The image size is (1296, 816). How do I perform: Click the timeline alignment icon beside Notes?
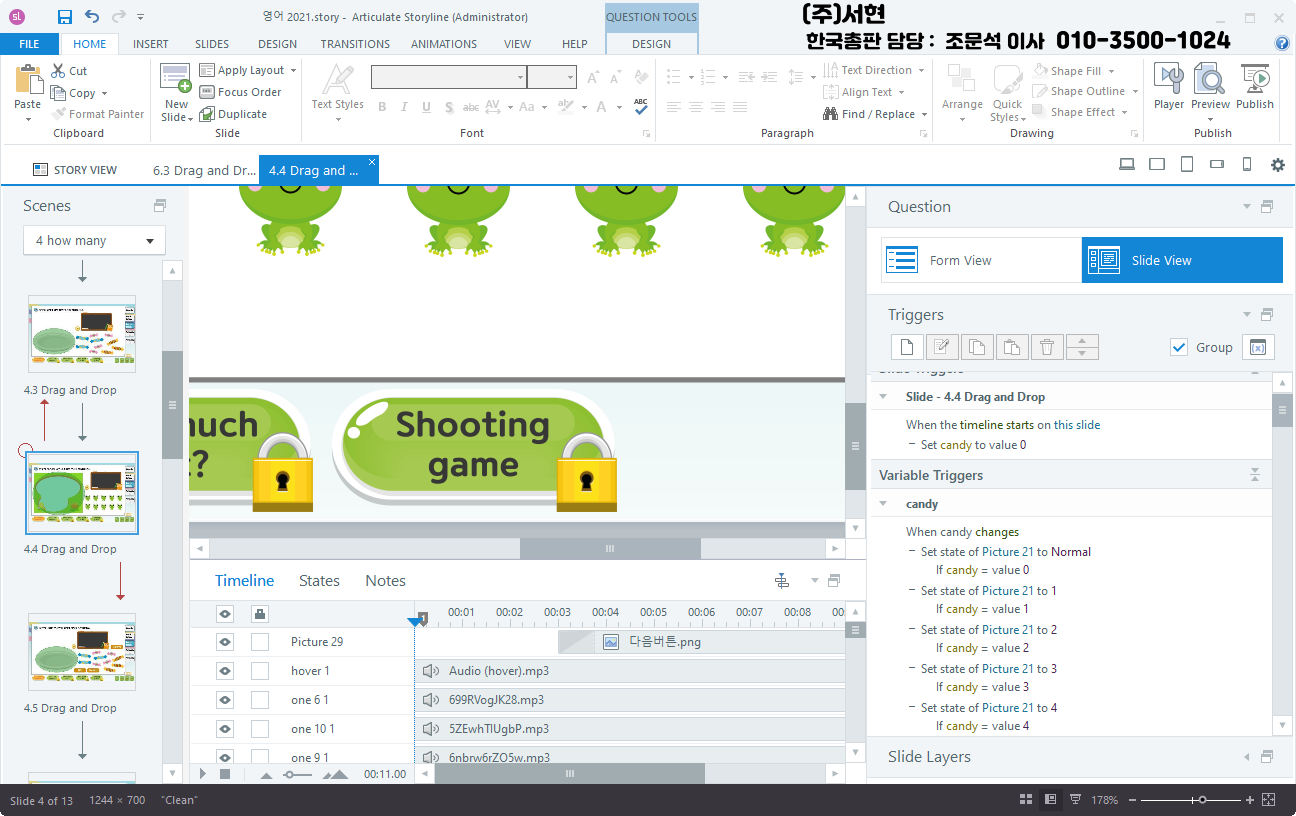[782, 581]
